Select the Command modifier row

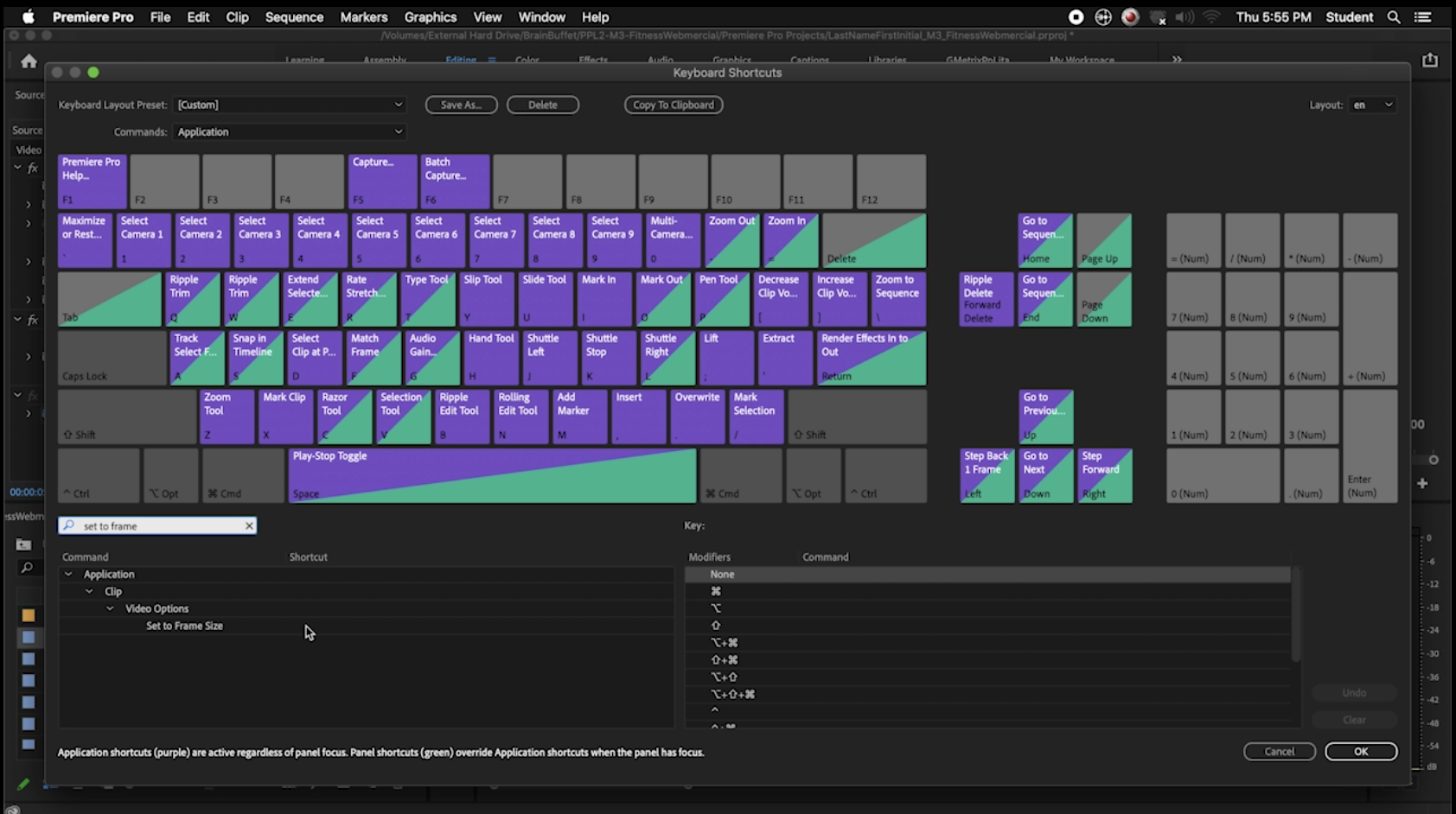coord(716,591)
